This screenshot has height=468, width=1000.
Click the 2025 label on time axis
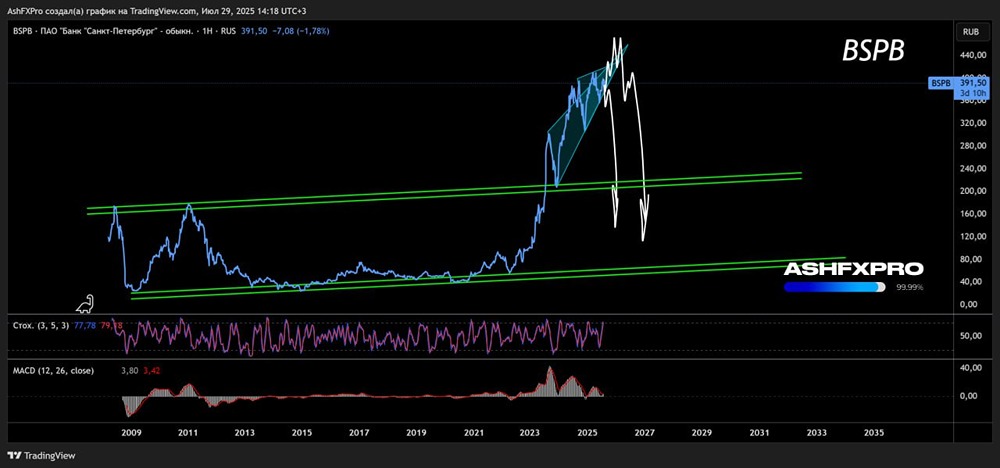point(587,433)
